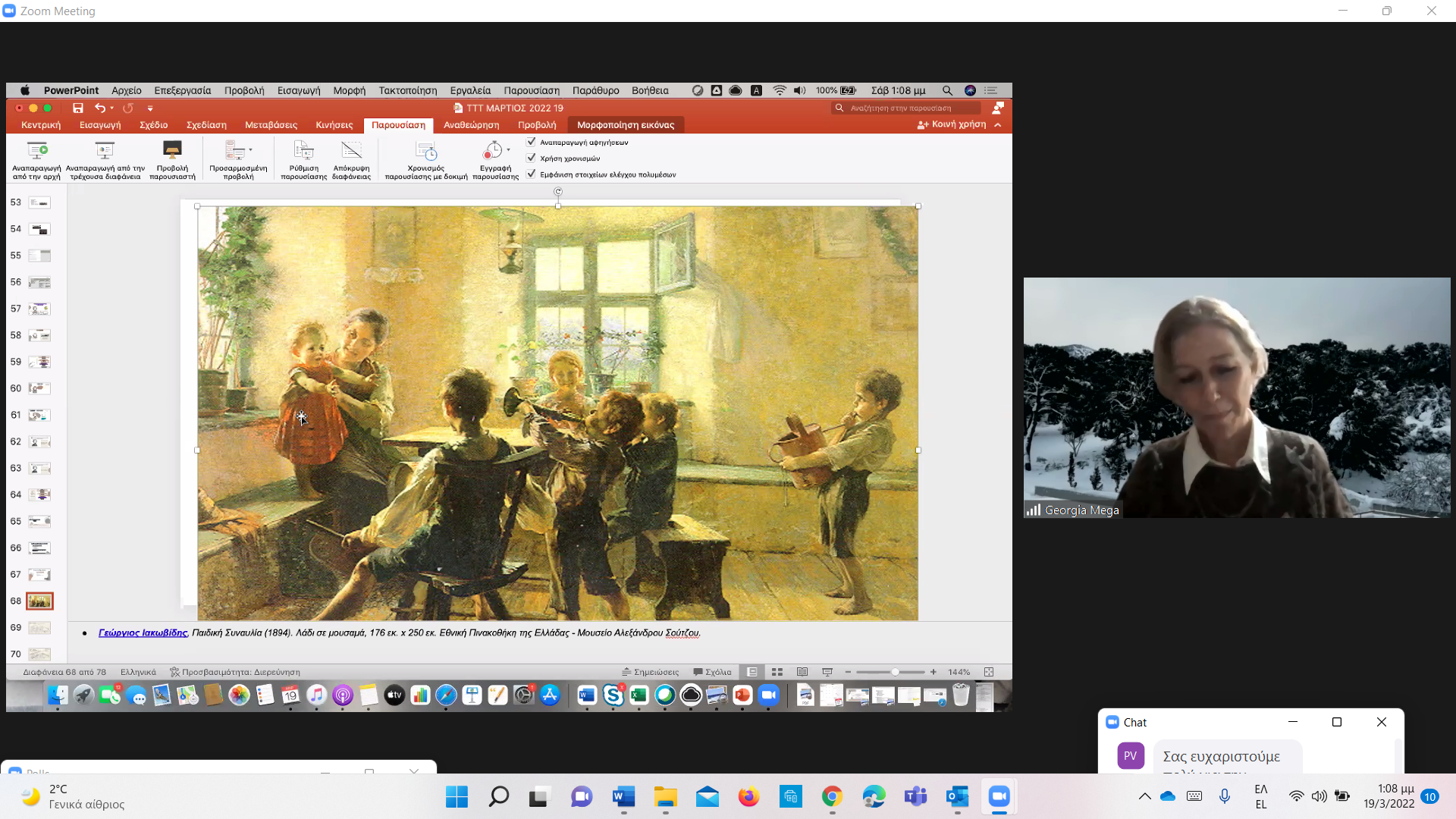Click the weather widget in Windows taskbar

pos(73,796)
